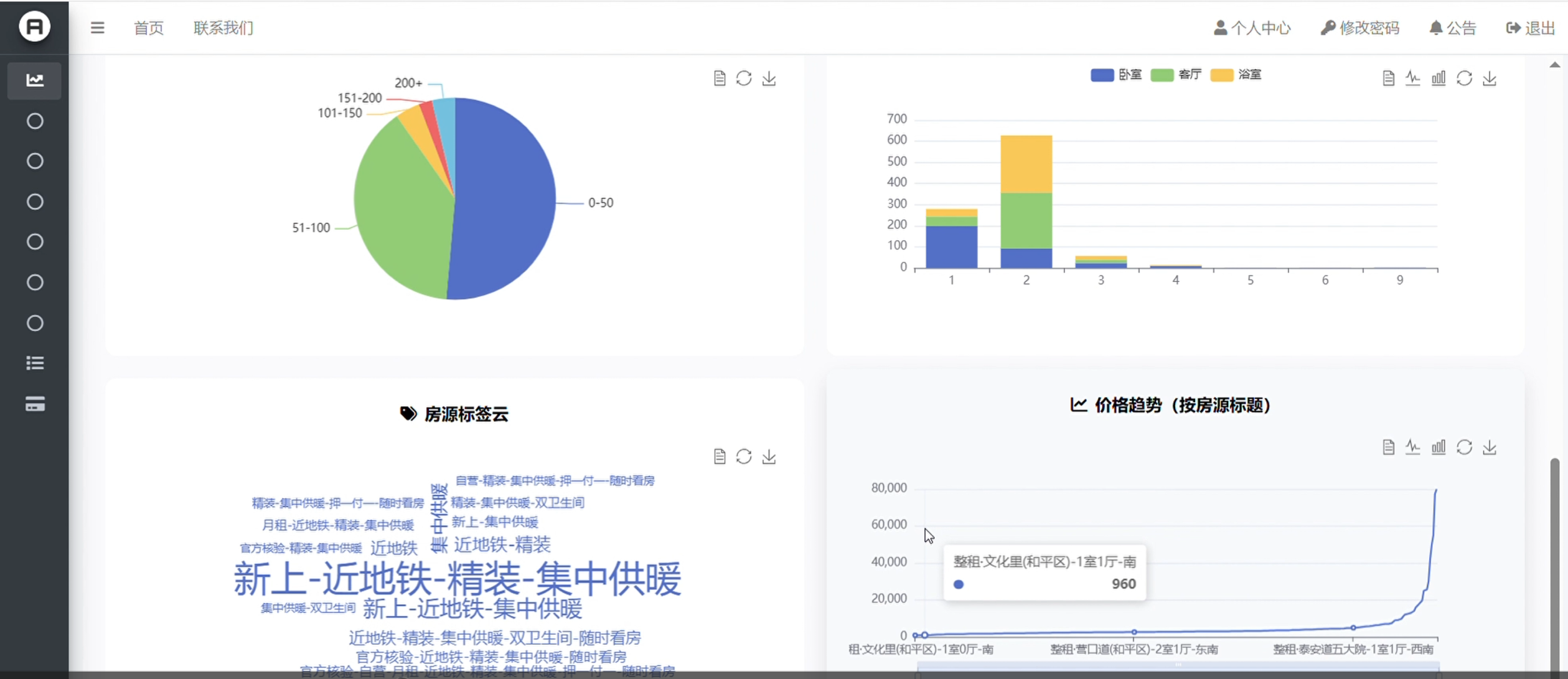Switch stacked bar chart to line type

[1413, 78]
